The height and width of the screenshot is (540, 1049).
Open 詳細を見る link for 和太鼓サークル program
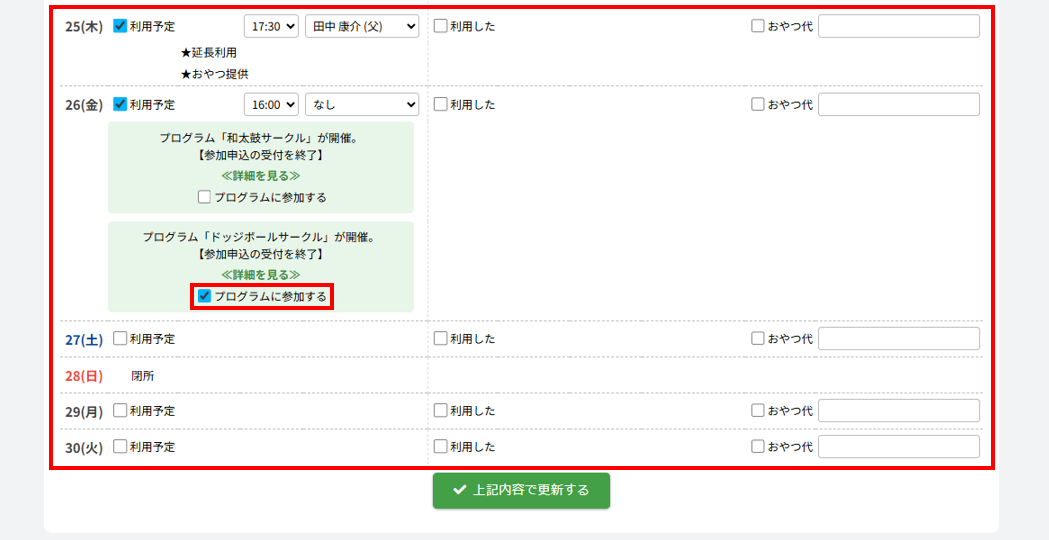[260, 175]
